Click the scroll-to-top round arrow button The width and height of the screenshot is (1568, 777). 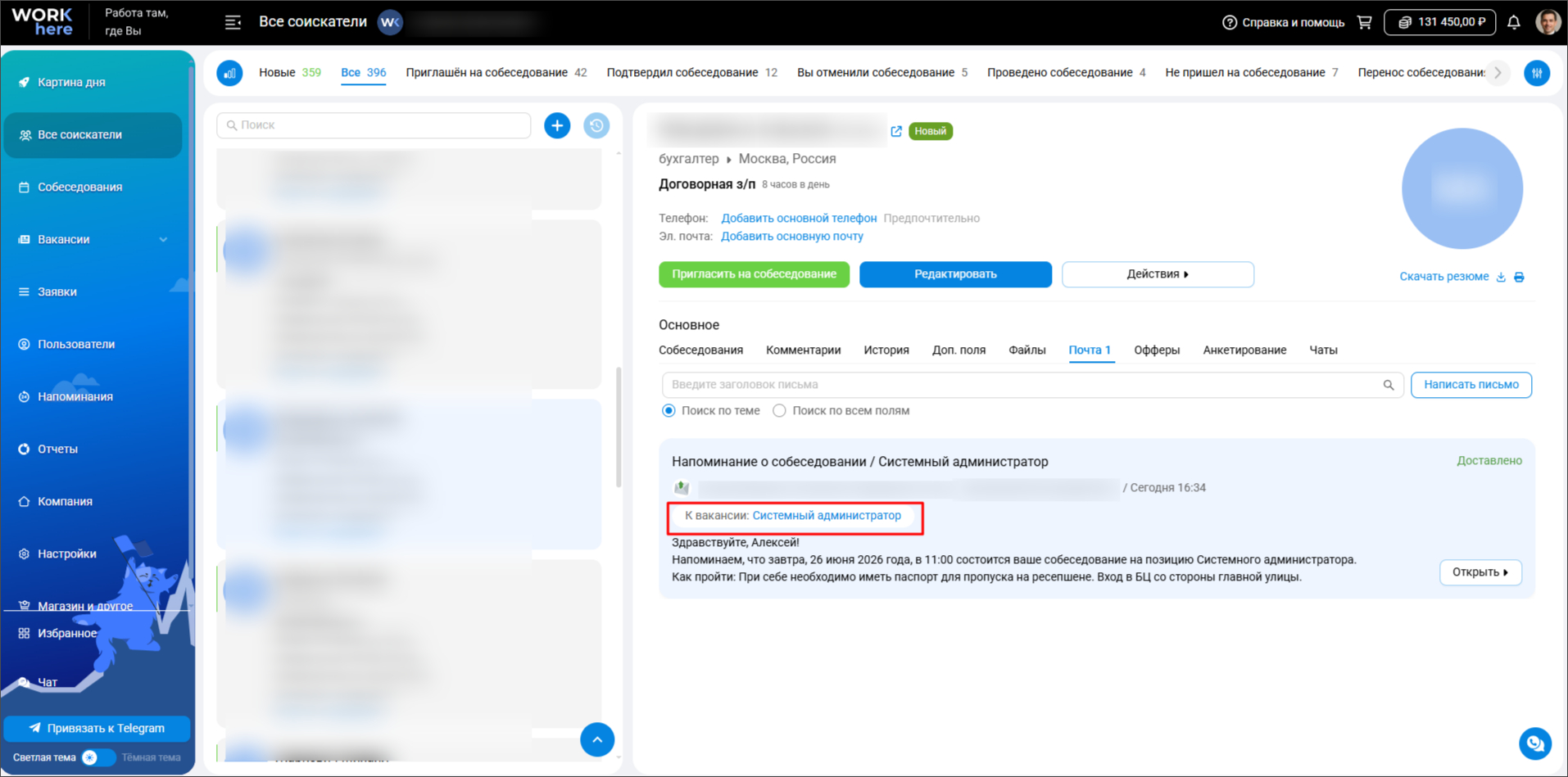pos(597,740)
